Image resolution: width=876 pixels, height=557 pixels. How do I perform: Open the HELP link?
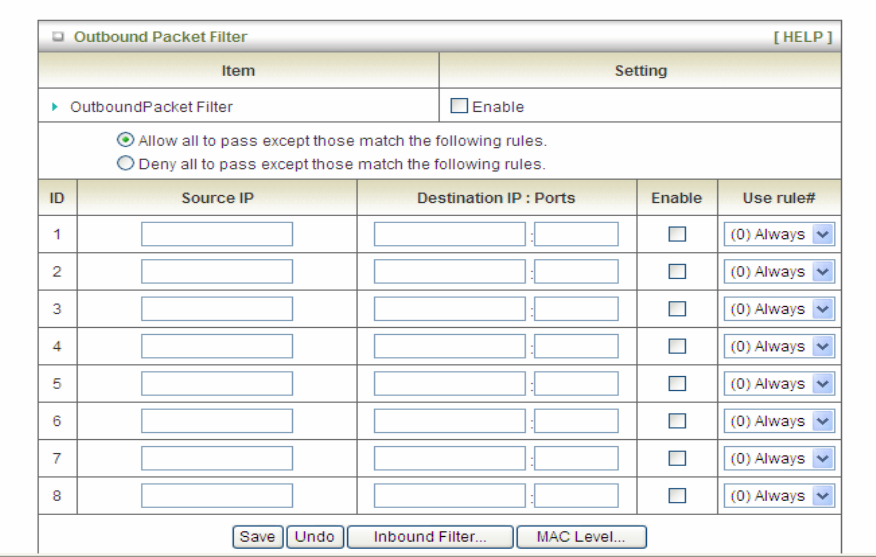pos(802,37)
